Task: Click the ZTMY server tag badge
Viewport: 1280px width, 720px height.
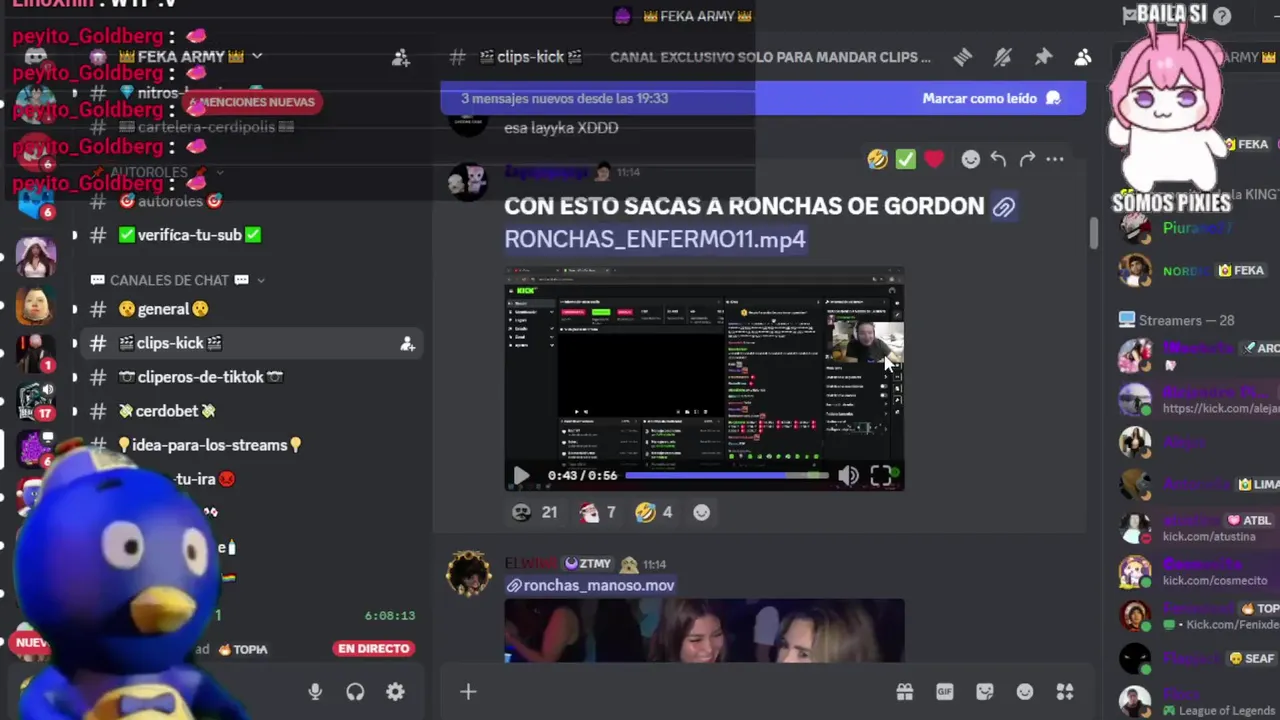Action: (x=587, y=564)
